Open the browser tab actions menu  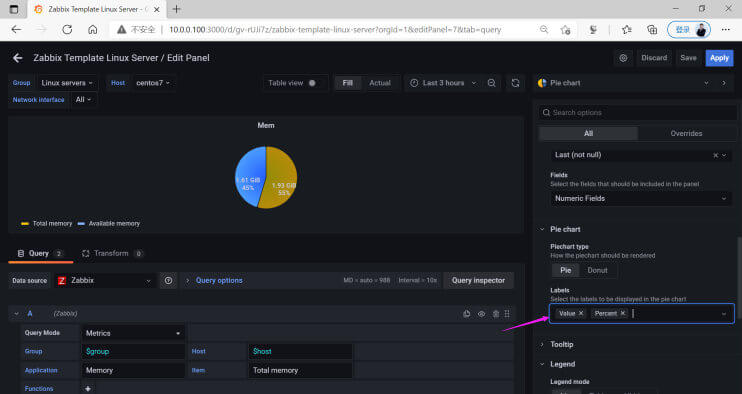(14, 9)
